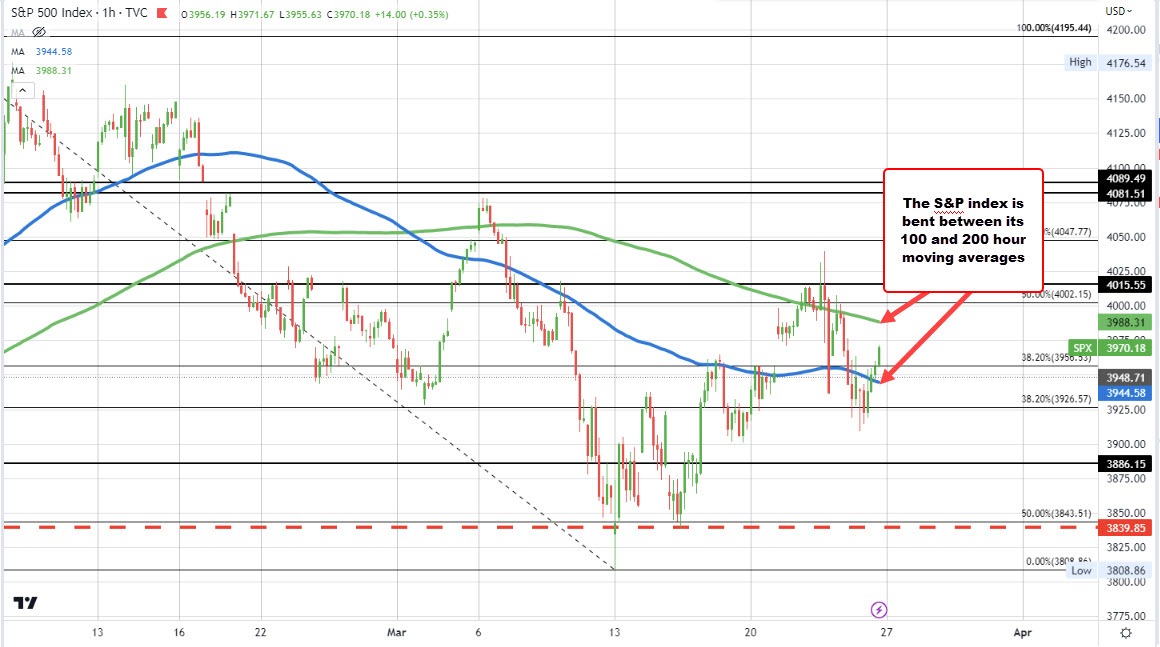The height and width of the screenshot is (647, 1160).
Task: Click the 4125.00 price axis tick
Action: tap(1125, 133)
